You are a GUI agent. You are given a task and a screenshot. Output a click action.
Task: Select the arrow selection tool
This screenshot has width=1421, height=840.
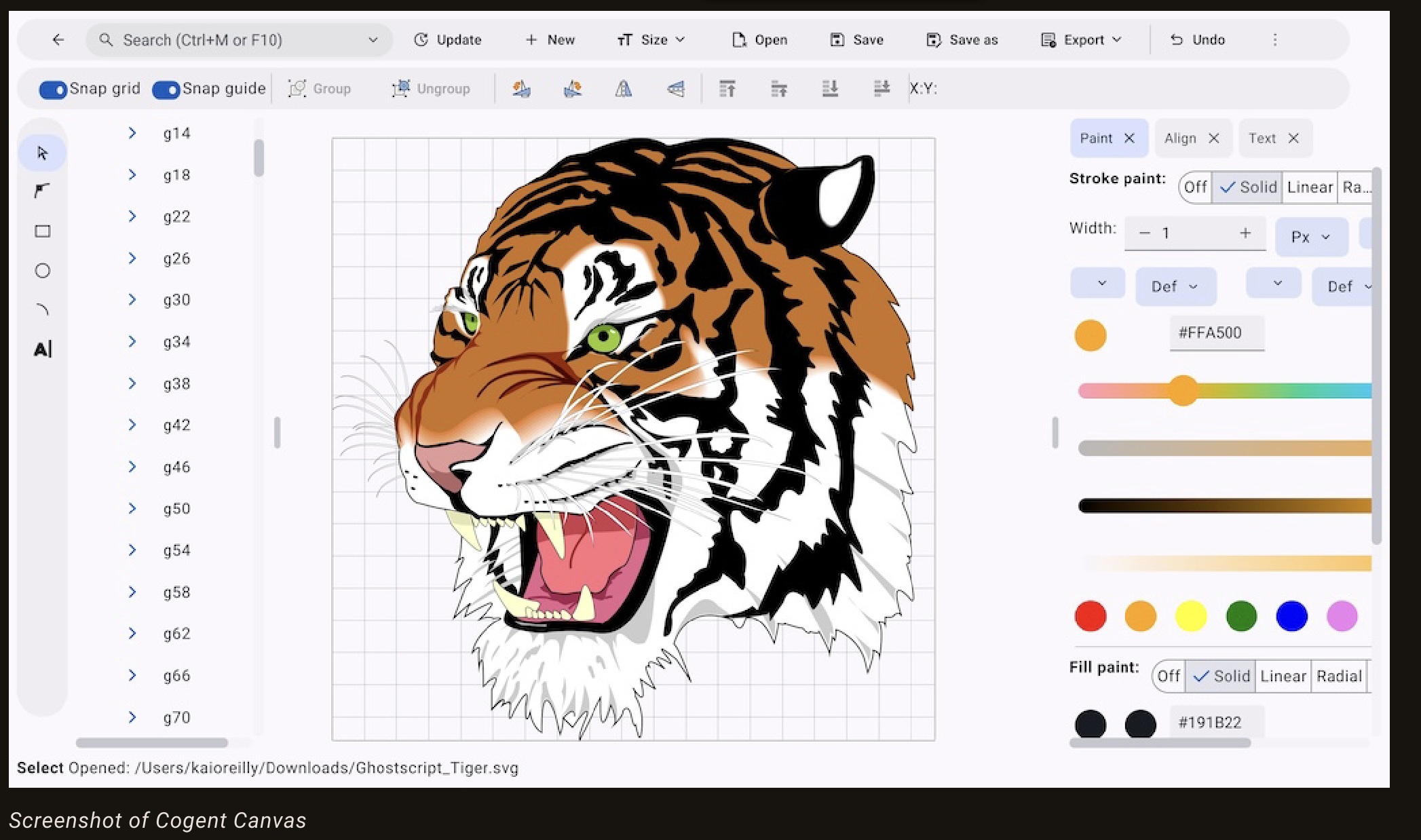point(42,153)
